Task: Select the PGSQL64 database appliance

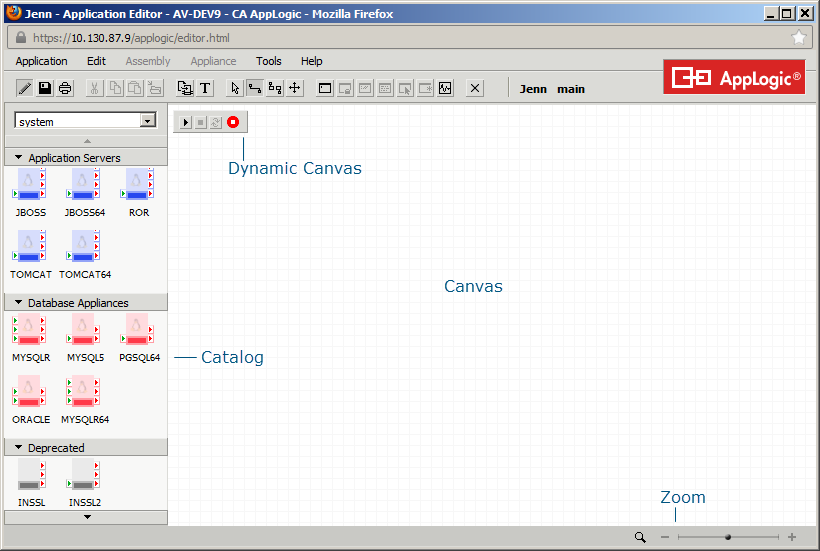Action: pyautogui.click(x=137, y=329)
